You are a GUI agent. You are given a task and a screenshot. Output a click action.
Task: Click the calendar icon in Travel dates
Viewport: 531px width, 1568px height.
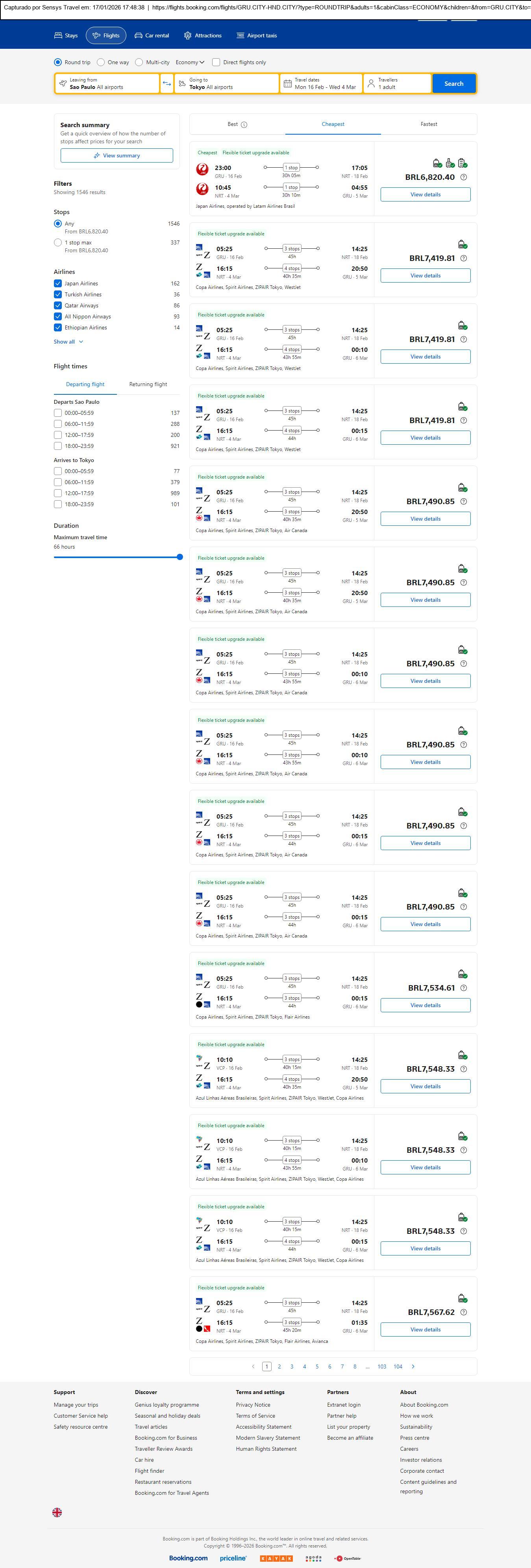pyautogui.click(x=287, y=83)
